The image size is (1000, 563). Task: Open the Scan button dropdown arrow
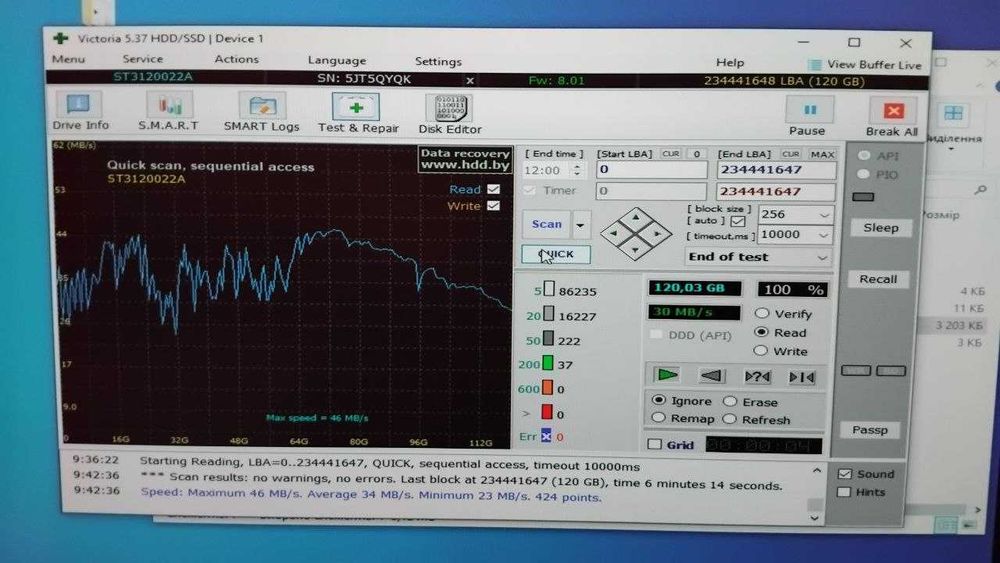tap(580, 225)
